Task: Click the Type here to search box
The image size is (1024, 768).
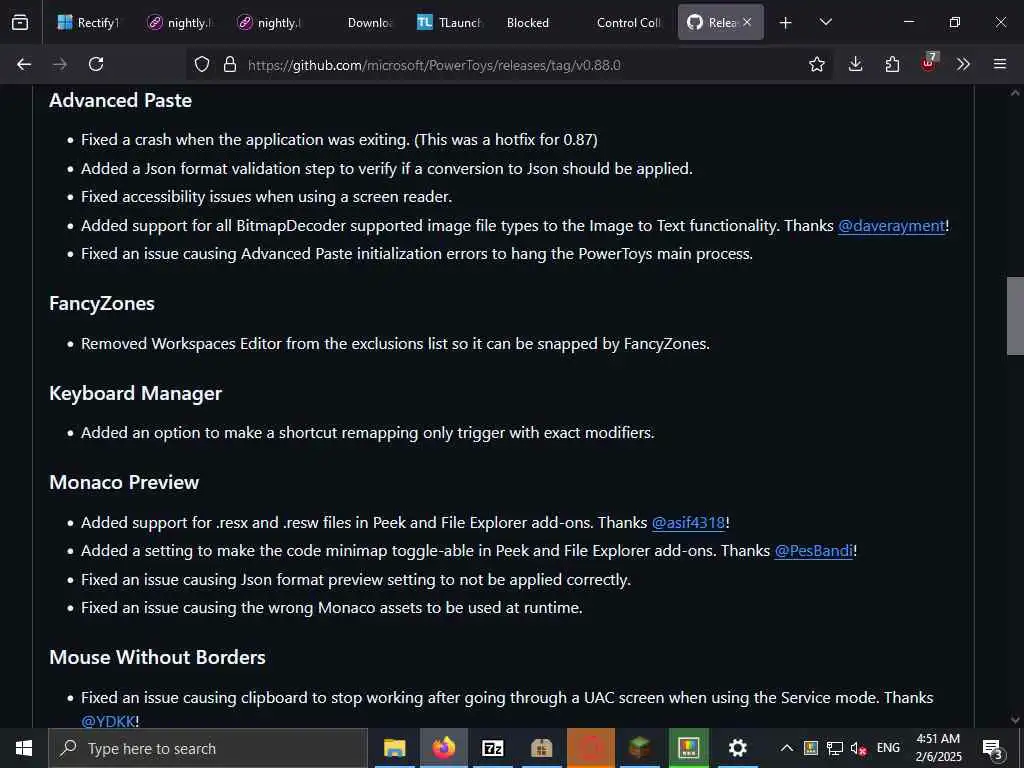Action: click(208, 748)
